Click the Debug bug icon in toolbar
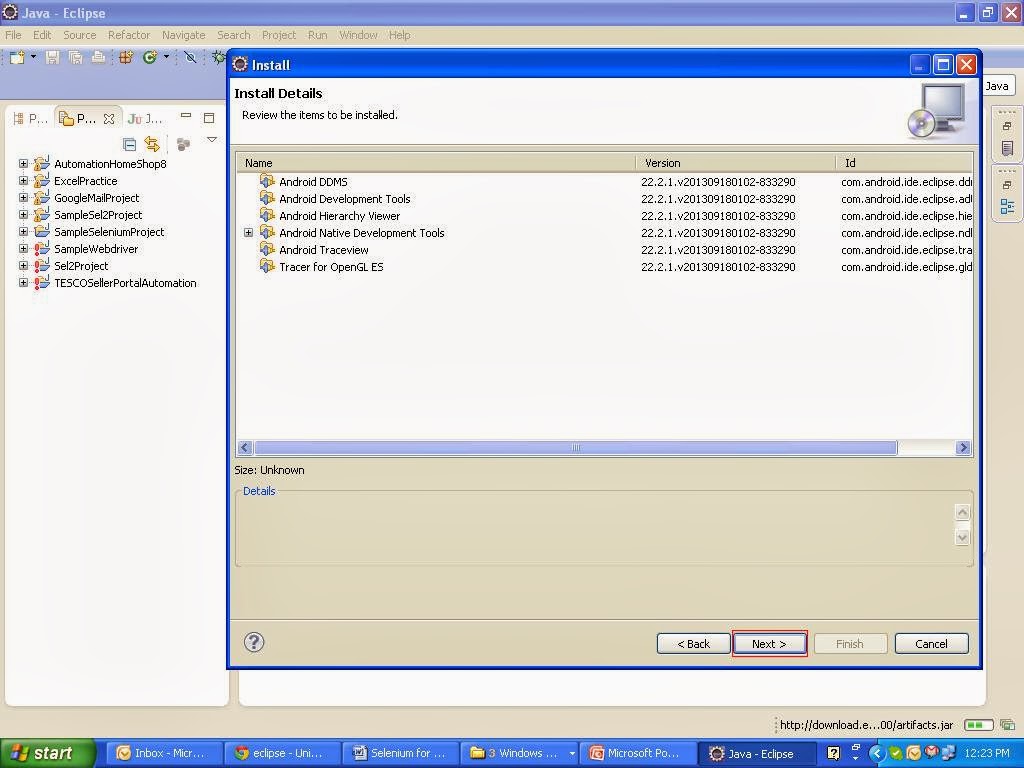The height and width of the screenshot is (768, 1024). [x=219, y=57]
